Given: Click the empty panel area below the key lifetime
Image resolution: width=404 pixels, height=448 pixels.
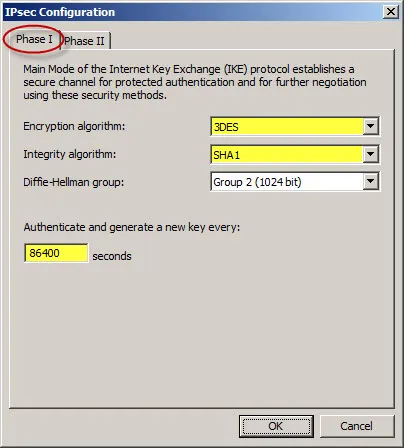Looking at the screenshot, I should (x=202, y=333).
